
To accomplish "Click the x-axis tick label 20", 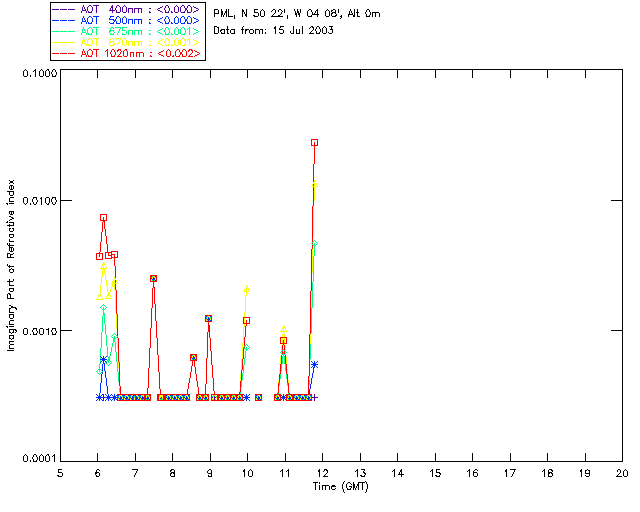I will pos(622,473).
